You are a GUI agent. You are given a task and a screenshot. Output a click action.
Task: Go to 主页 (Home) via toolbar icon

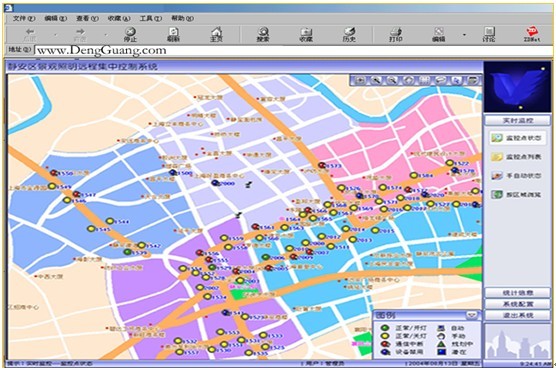point(216,35)
